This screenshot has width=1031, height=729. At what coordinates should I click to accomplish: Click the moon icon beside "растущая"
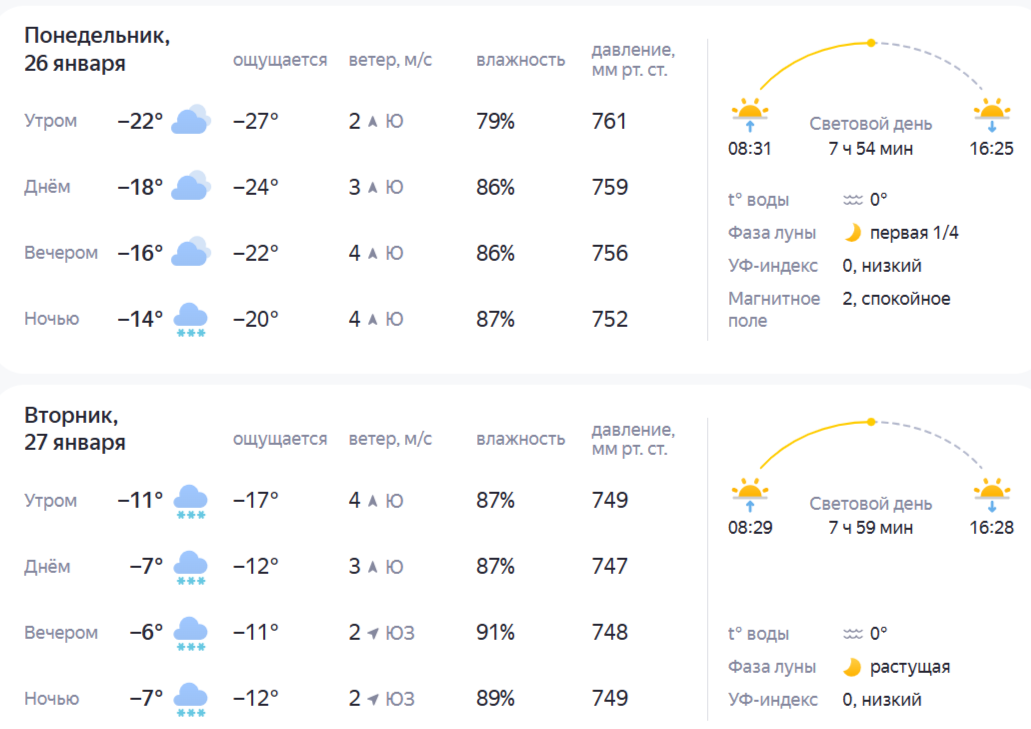coord(852,667)
